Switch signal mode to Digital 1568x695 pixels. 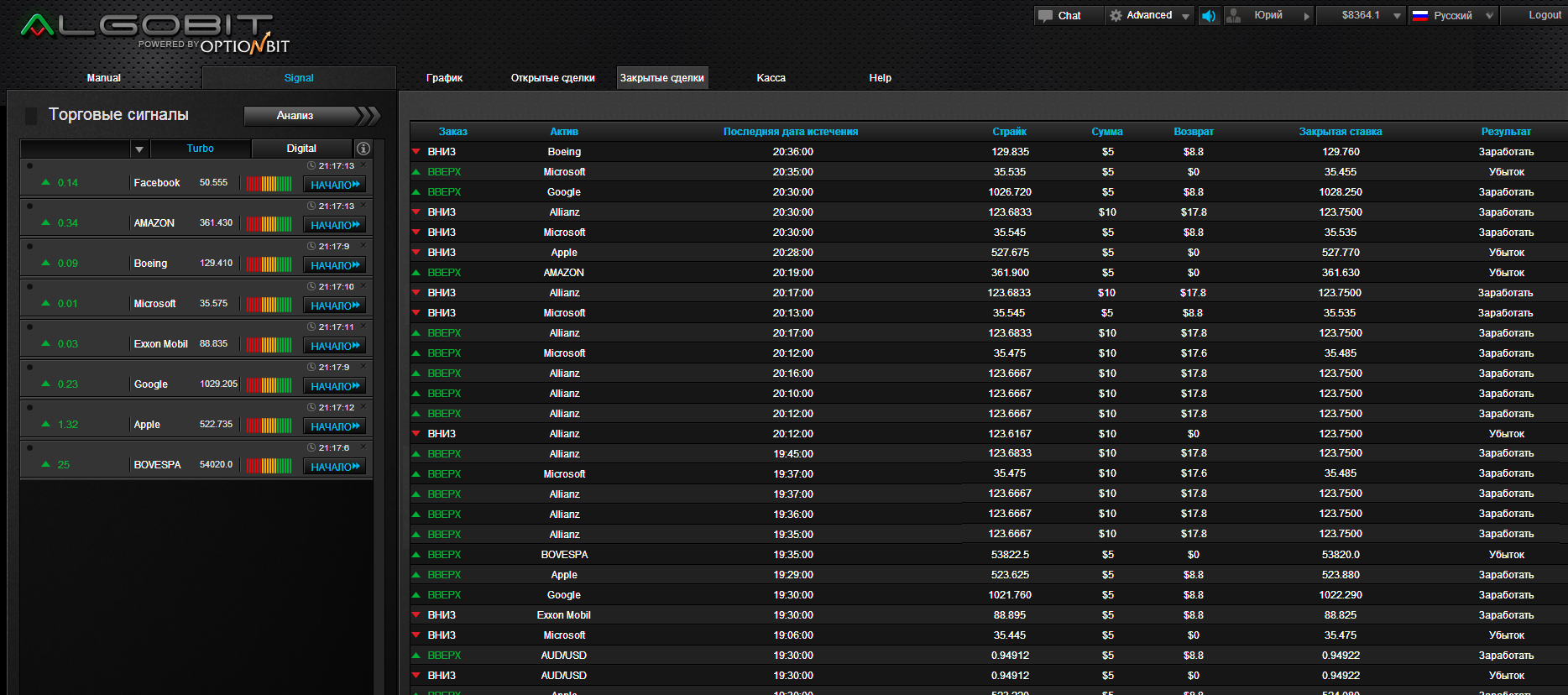pyautogui.click(x=301, y=149)
